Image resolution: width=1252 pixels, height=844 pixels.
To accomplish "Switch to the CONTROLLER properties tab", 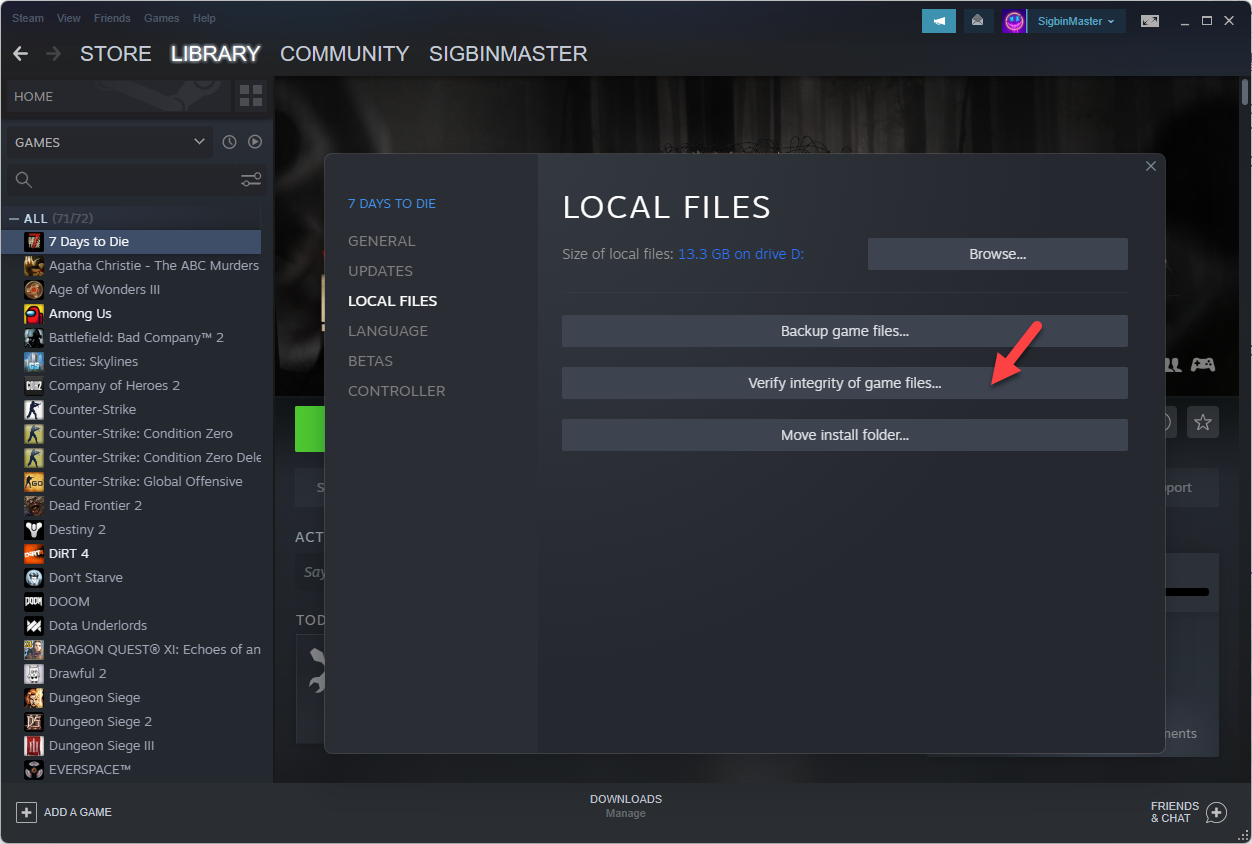I will tap(397, 391).
